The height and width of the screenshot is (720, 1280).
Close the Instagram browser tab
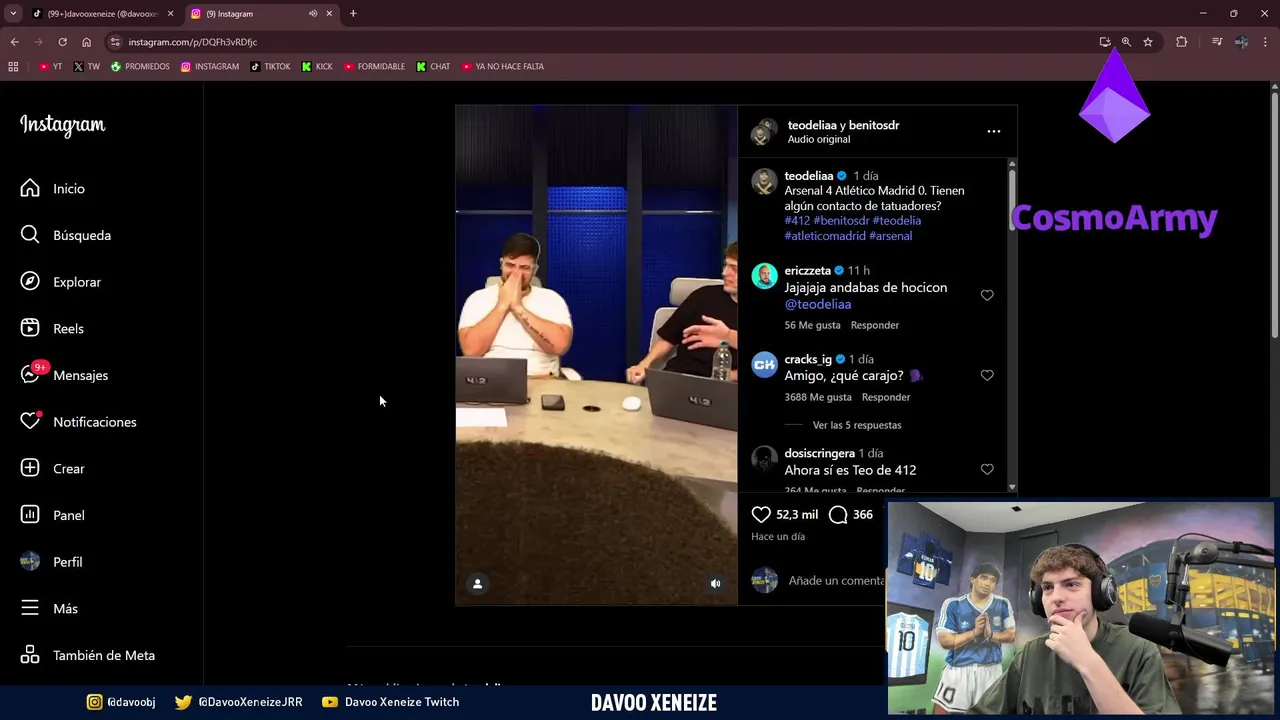point(329,13)
